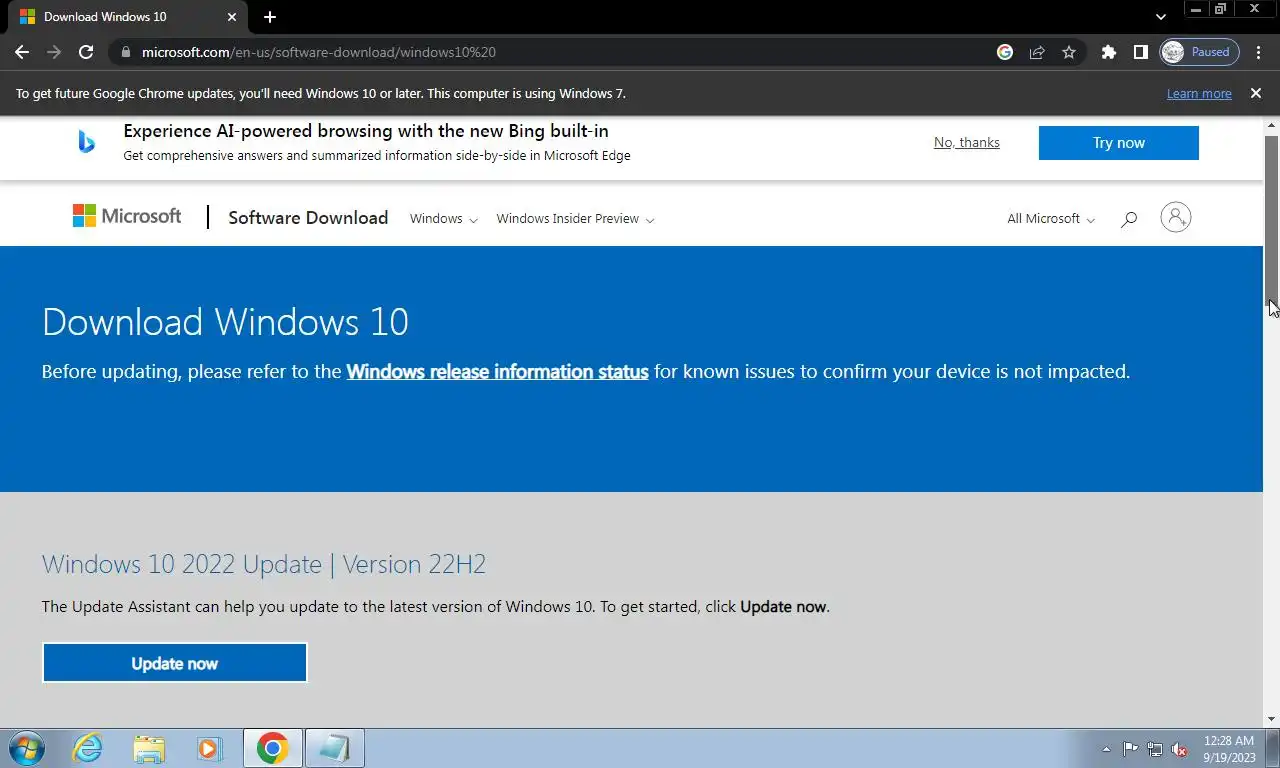Open Windows release information status link
1280x768 pixels.
coord(497,372)
